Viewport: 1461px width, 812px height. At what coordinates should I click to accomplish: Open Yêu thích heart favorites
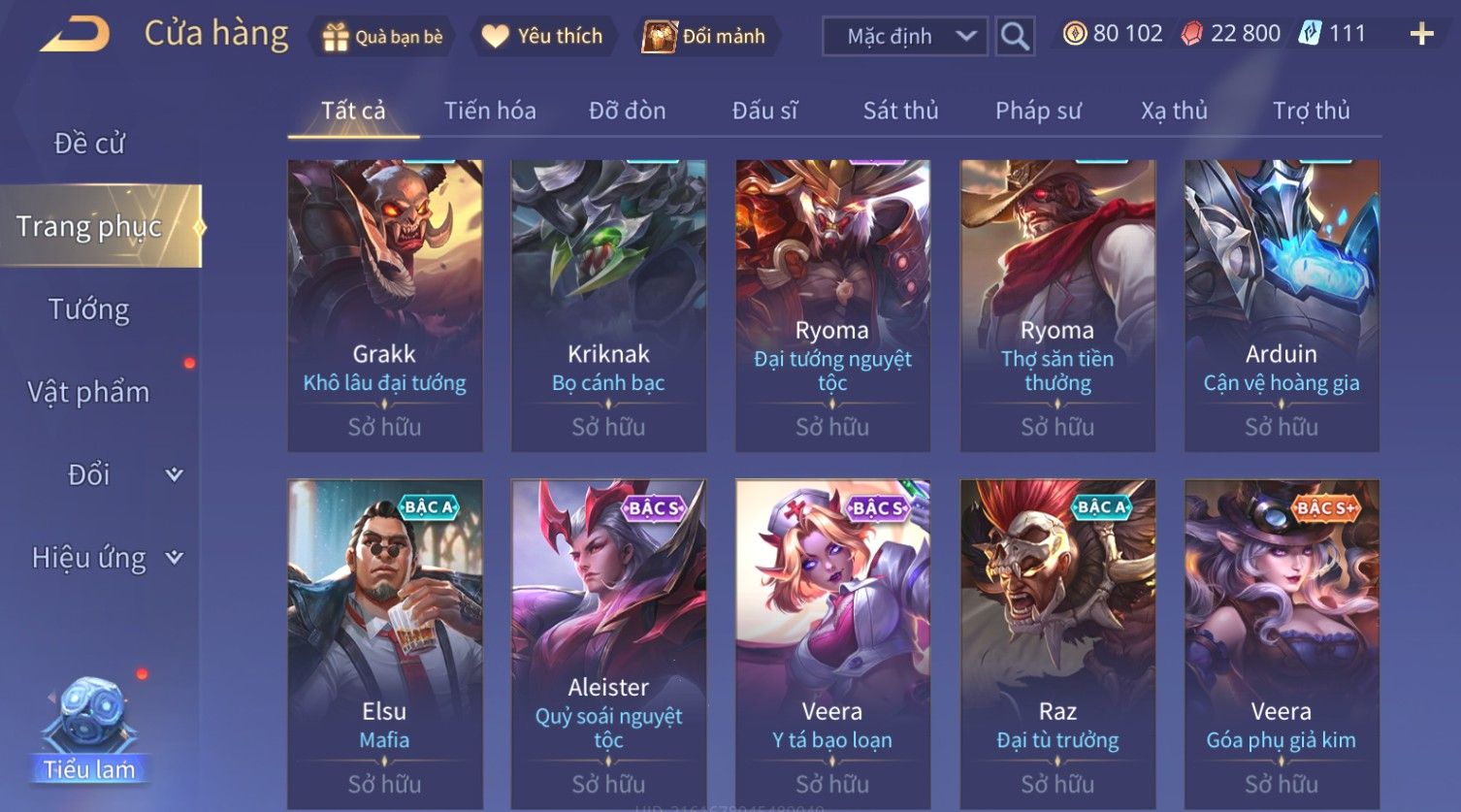[496, 37]
